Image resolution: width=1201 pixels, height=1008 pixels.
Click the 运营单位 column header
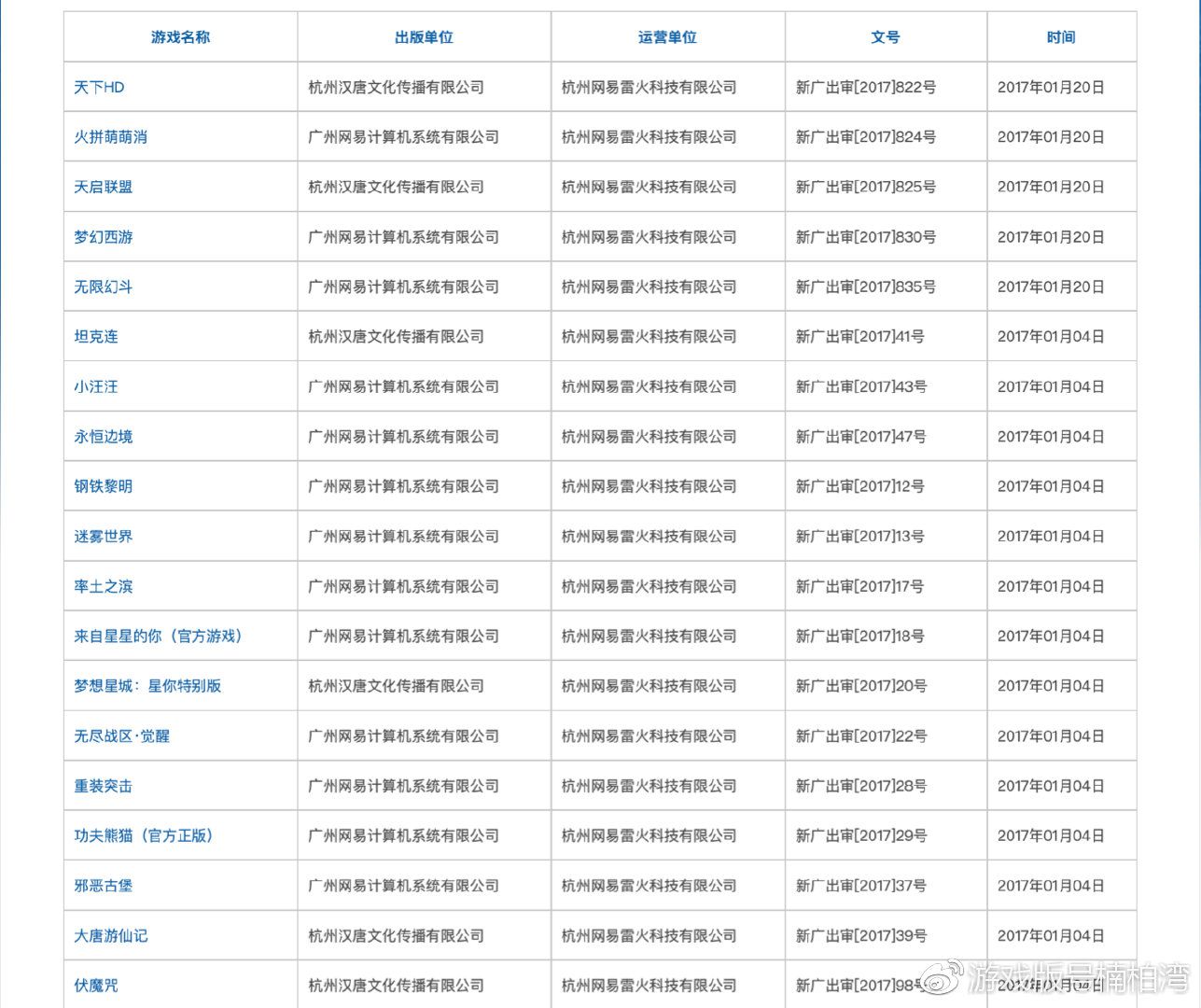click(x=668, y=37)
